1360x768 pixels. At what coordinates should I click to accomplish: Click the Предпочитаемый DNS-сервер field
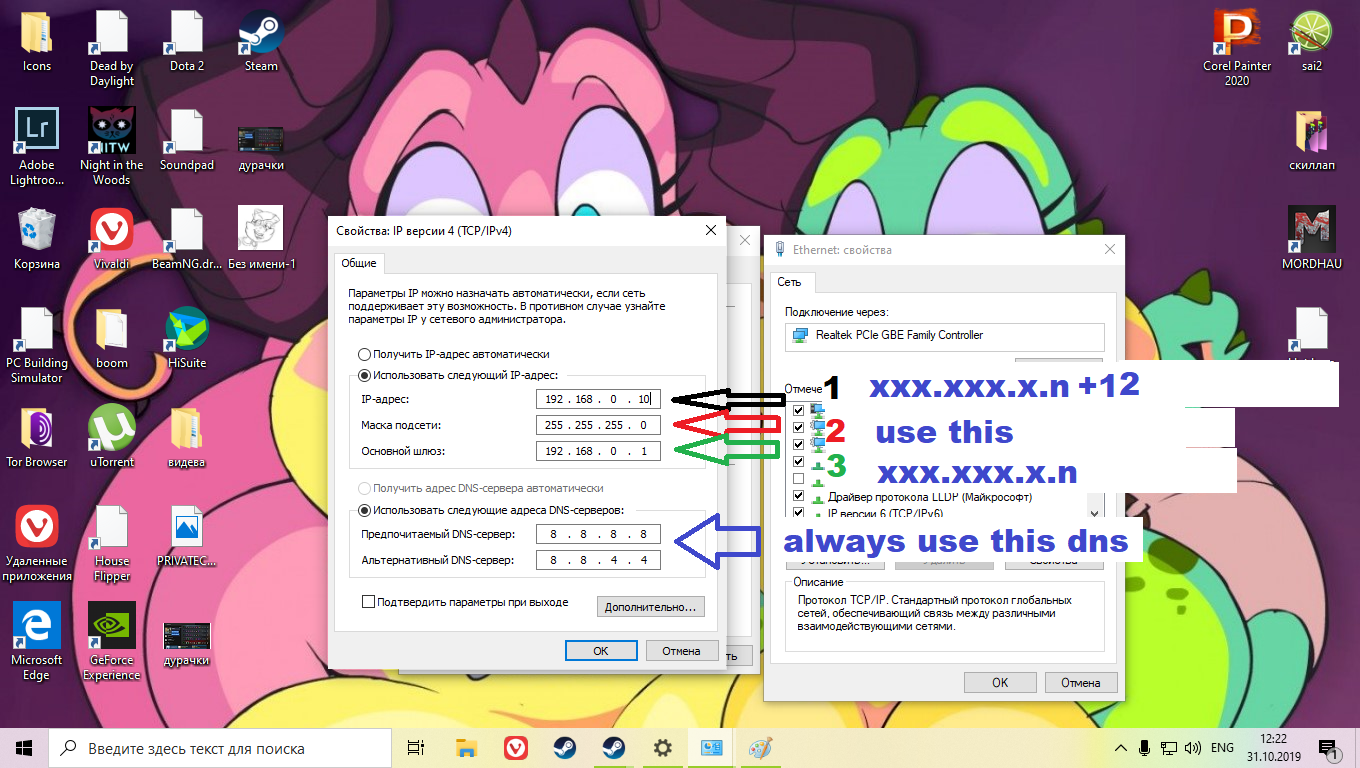click(x=598, y=534)
